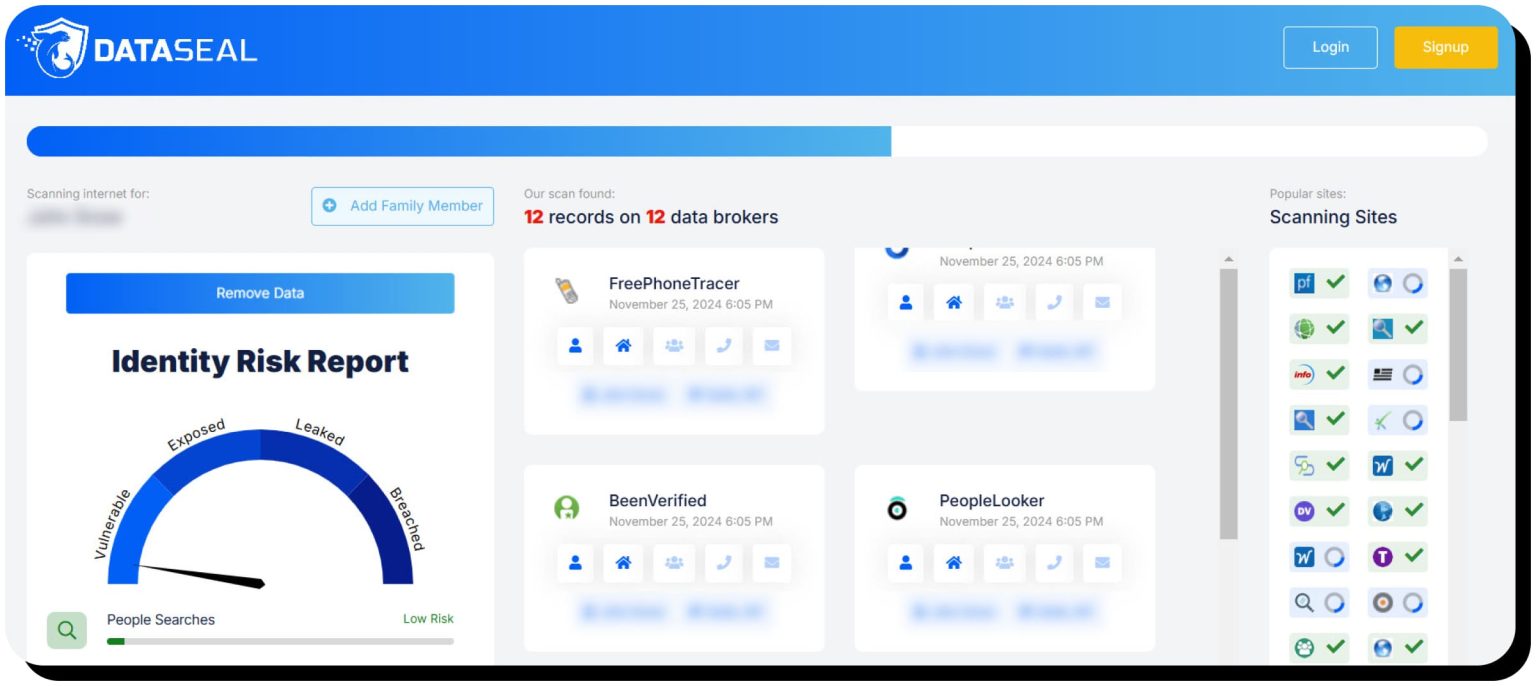Click the phone icon on FreePhoneTracer card
This screenshot has width=1536, height=686.
724,345
